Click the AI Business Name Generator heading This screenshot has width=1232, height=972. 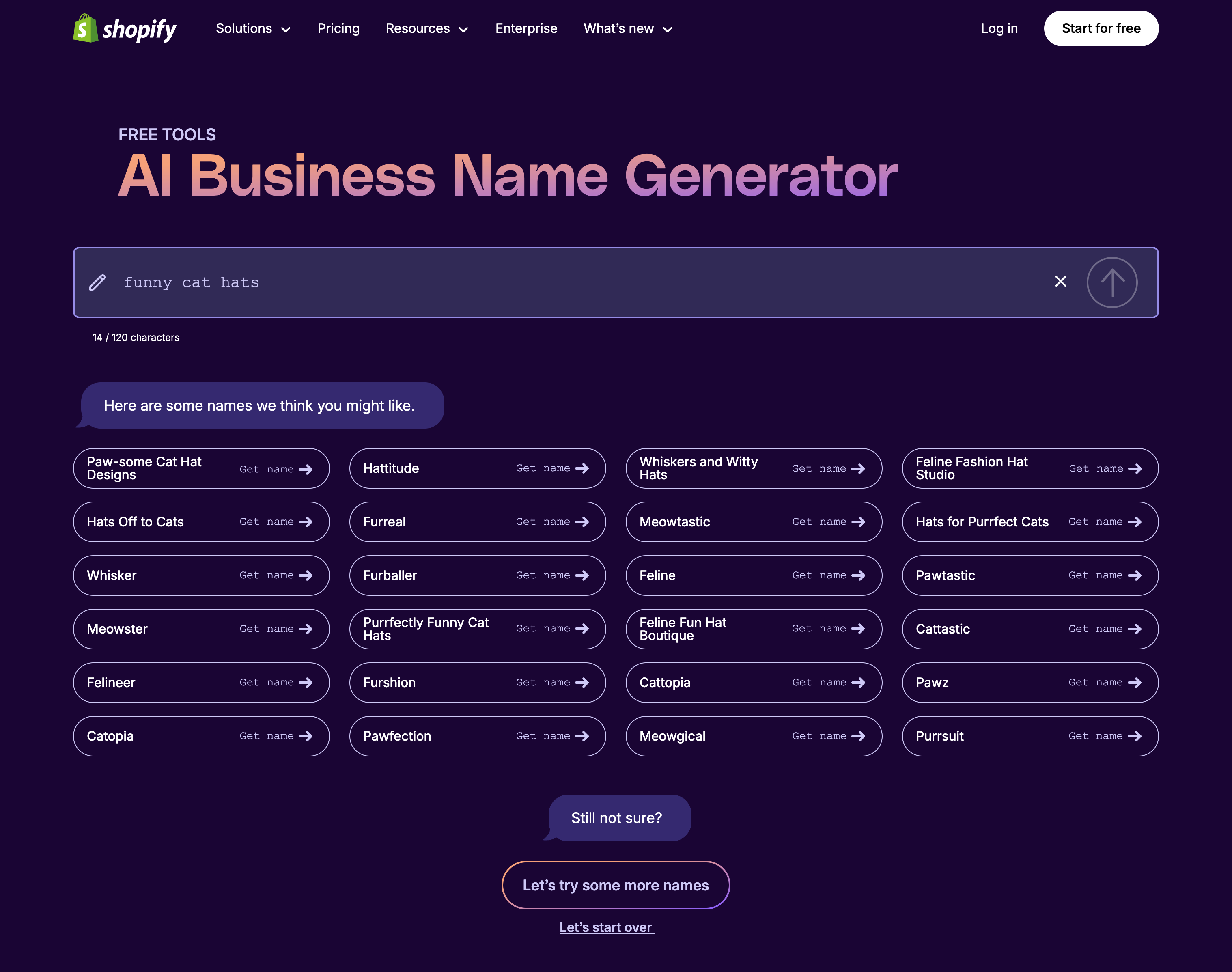point(508,176)
